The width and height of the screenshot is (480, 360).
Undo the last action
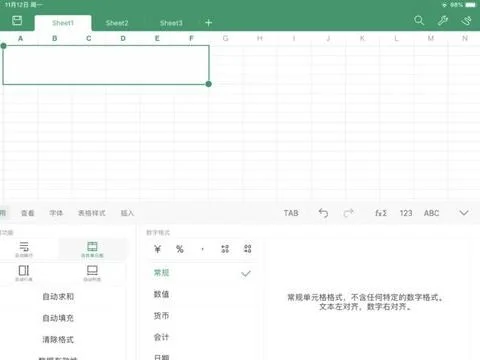point(323,213)
